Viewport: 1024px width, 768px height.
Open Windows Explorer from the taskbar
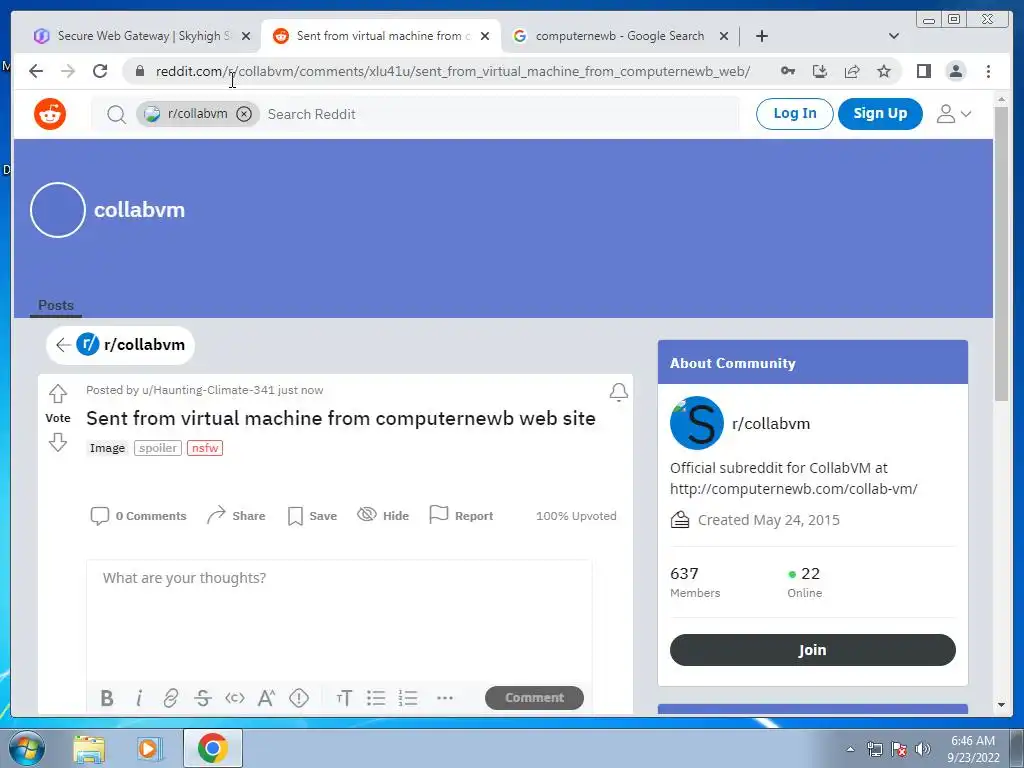pos(89,749)
